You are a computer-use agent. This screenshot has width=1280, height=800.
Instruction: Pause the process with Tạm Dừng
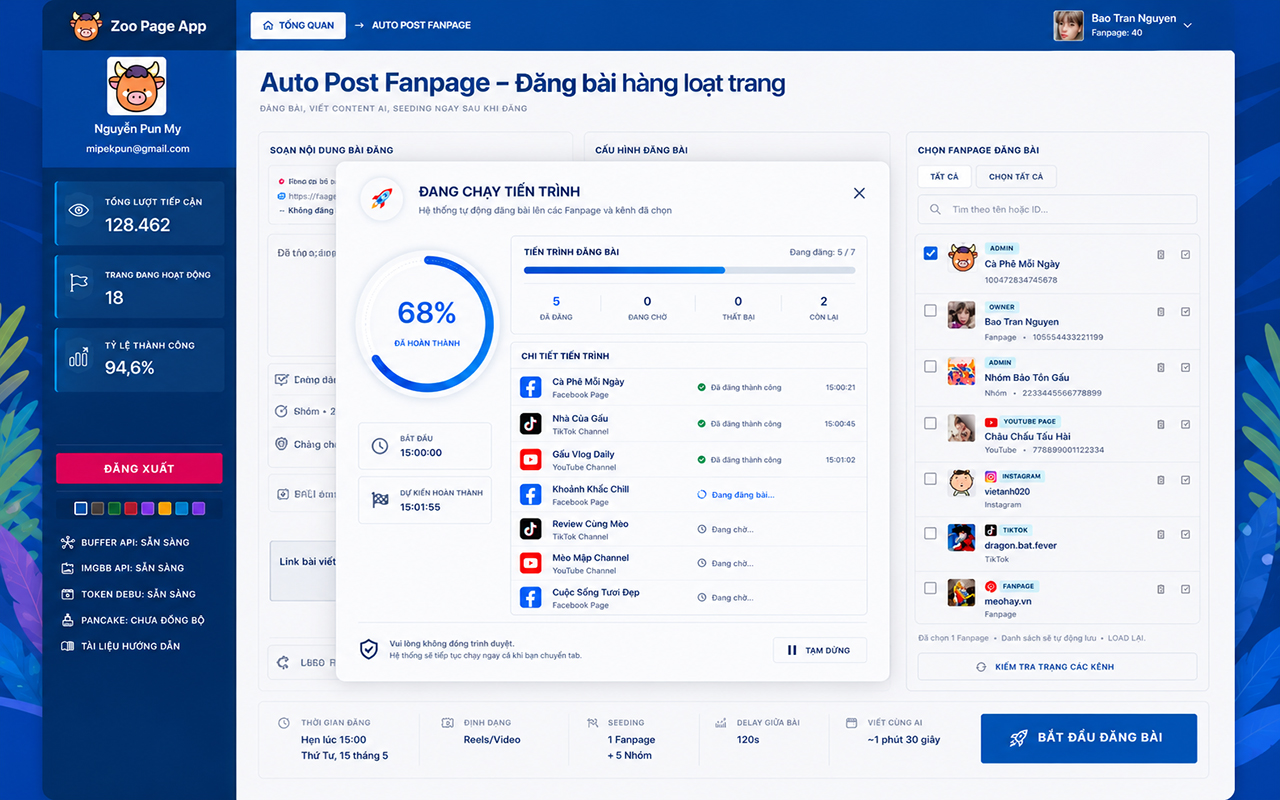820,650
